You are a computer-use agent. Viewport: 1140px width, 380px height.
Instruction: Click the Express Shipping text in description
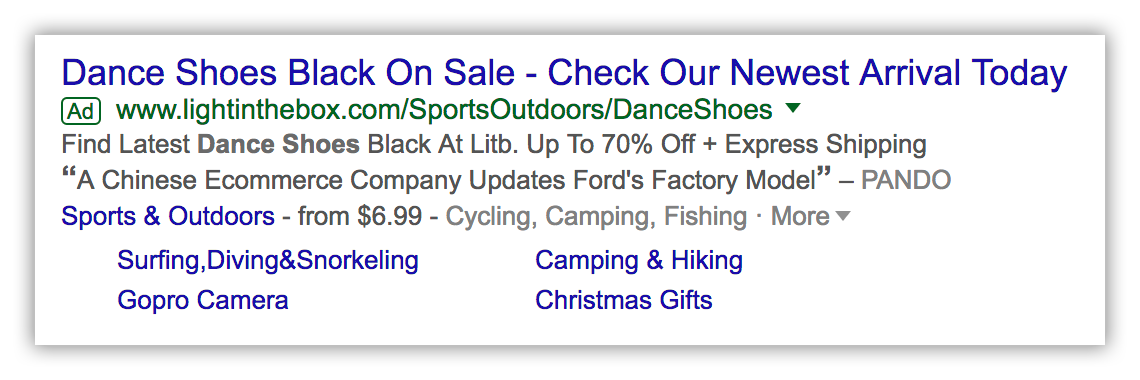826,145
